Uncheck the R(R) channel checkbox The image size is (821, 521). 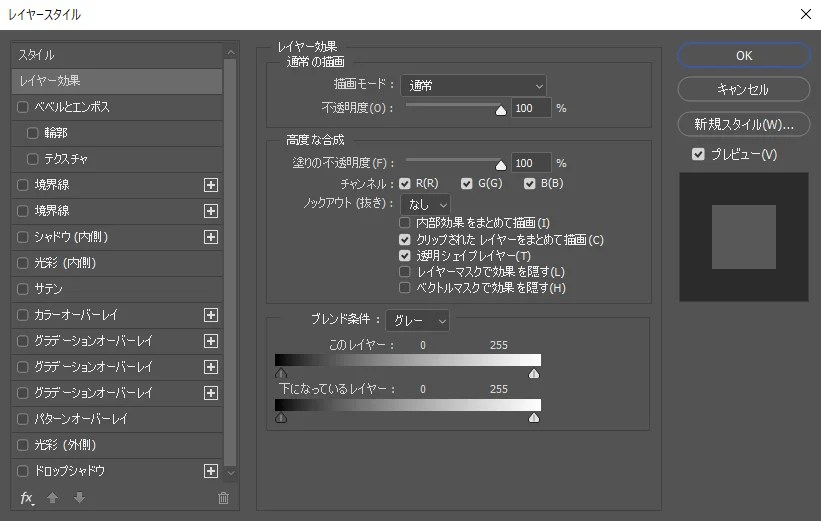[x=405, y=183]
